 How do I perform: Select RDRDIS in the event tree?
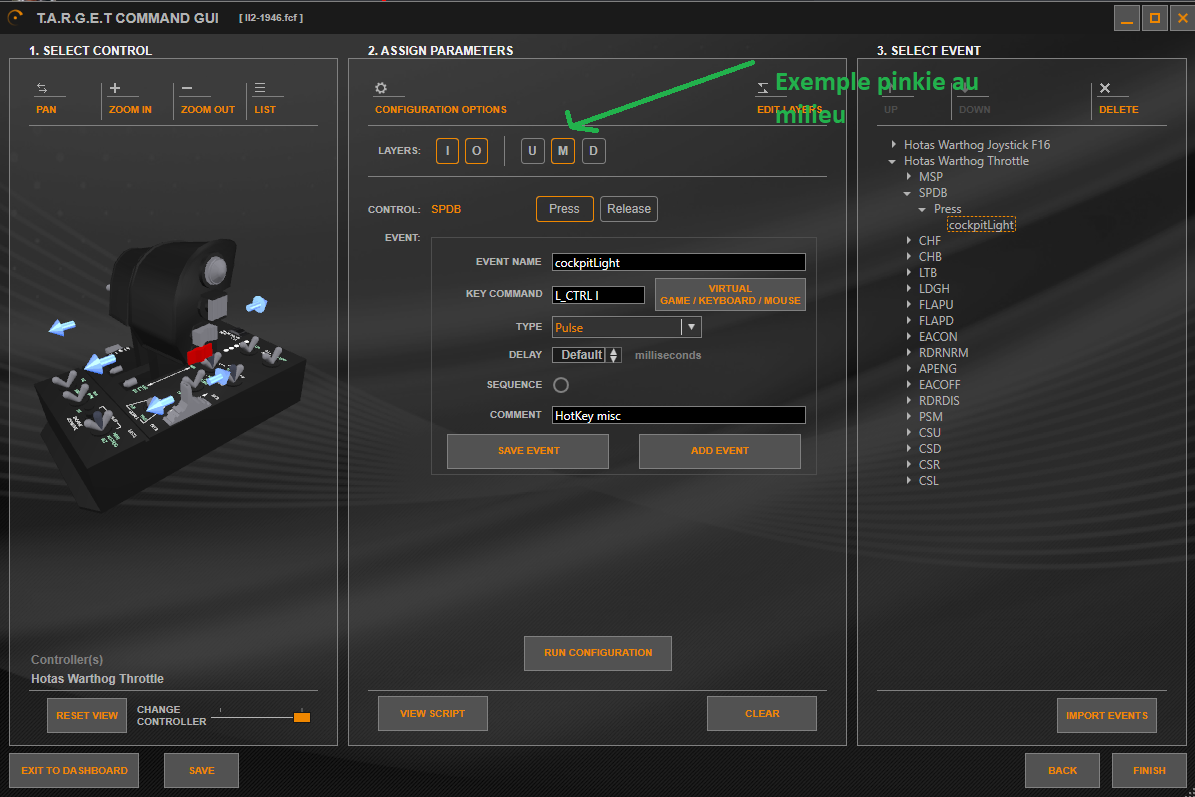[x=939, y=401]
